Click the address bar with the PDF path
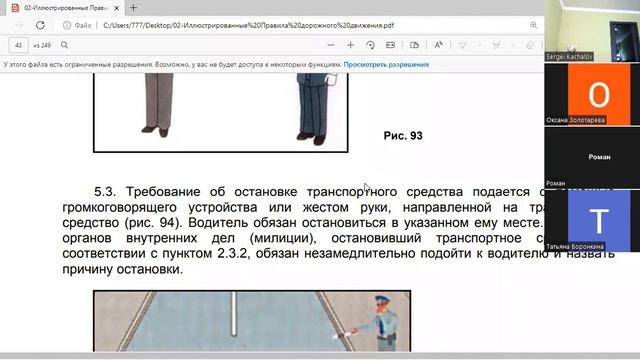The width and height of the screenshot is (640, 360). (x=248, y=25)
